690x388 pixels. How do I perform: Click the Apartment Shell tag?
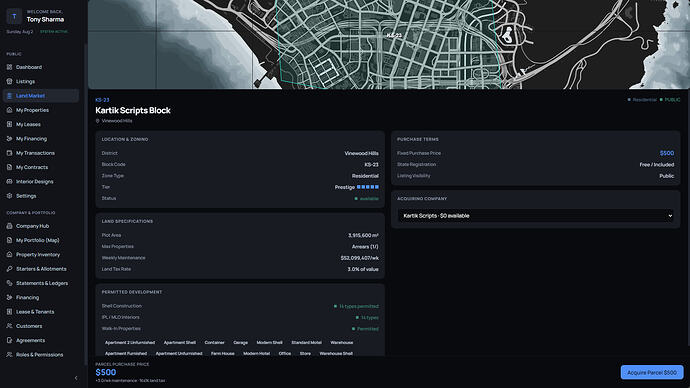180,343
